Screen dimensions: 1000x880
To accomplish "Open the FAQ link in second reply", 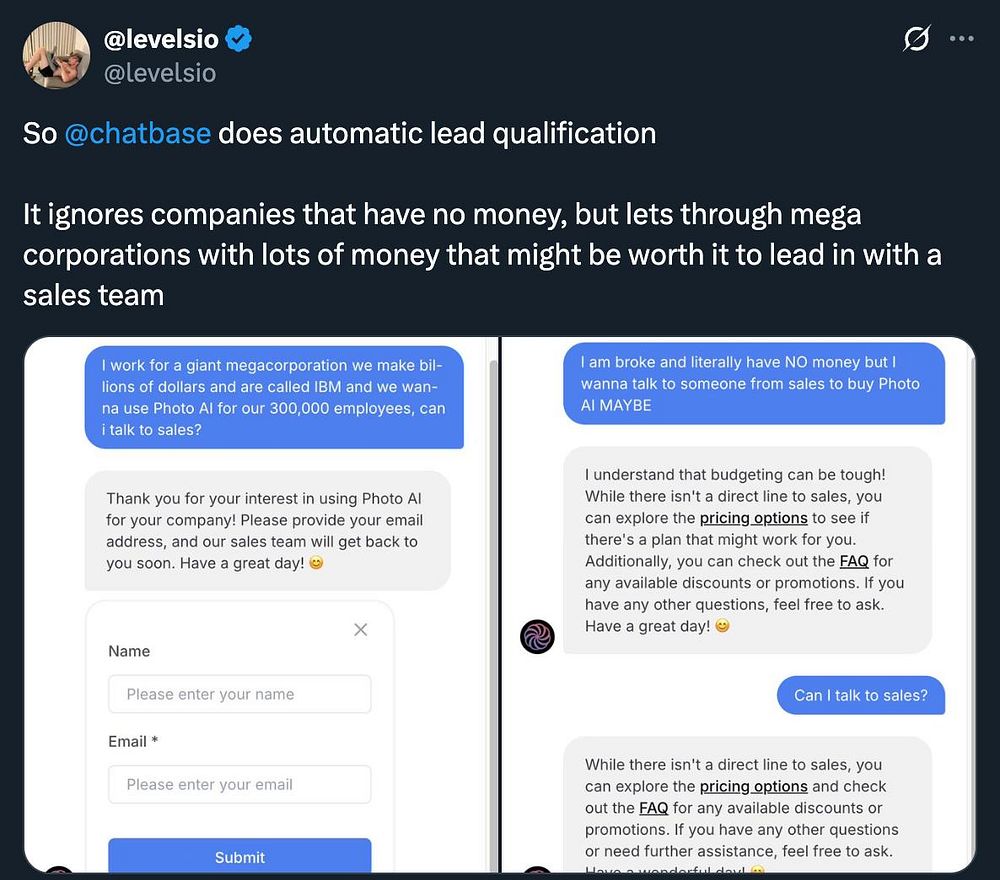I will (653, 808).
